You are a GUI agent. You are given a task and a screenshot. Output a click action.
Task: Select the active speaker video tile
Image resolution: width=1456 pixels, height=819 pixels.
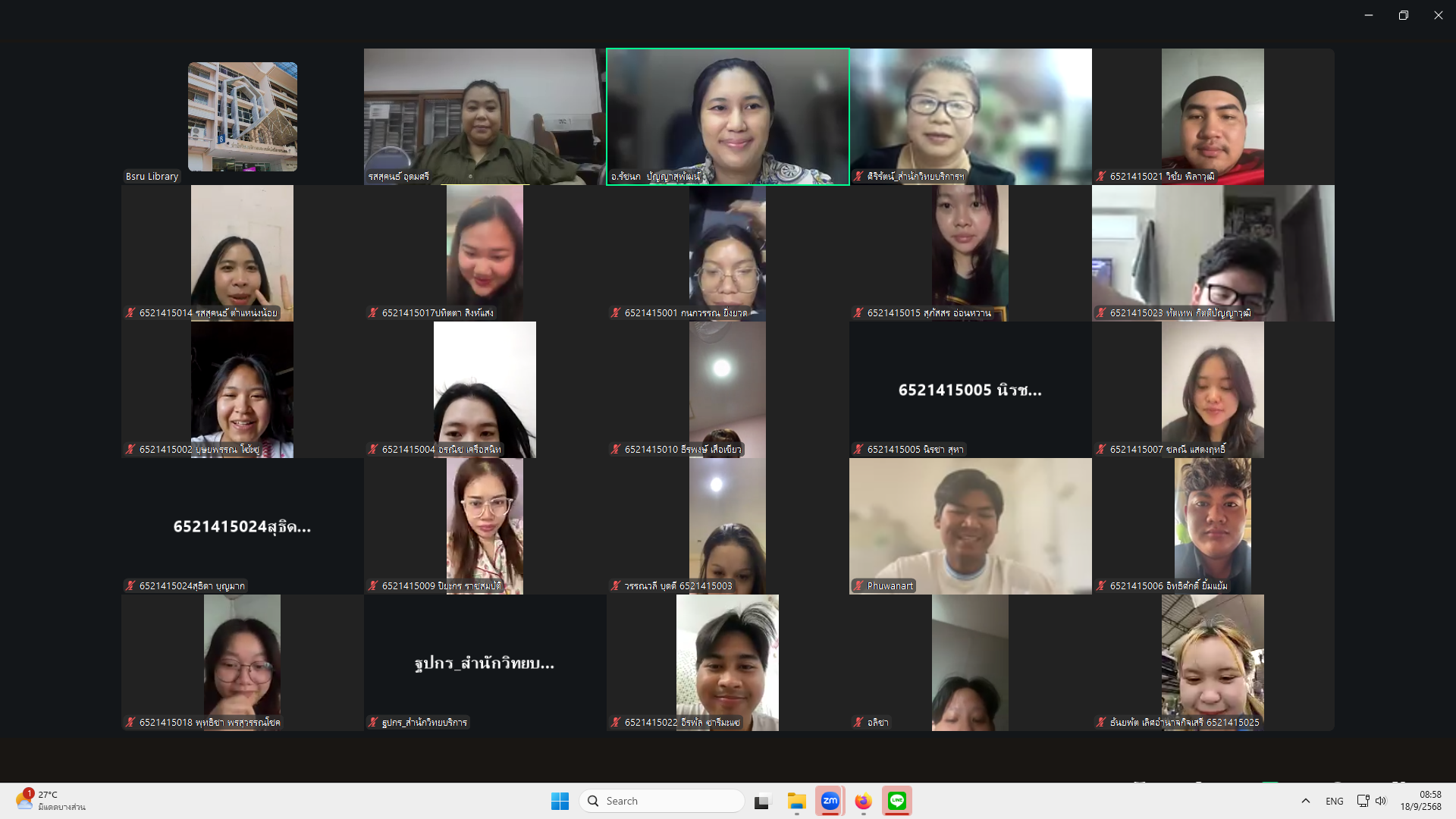coord(728,117)
